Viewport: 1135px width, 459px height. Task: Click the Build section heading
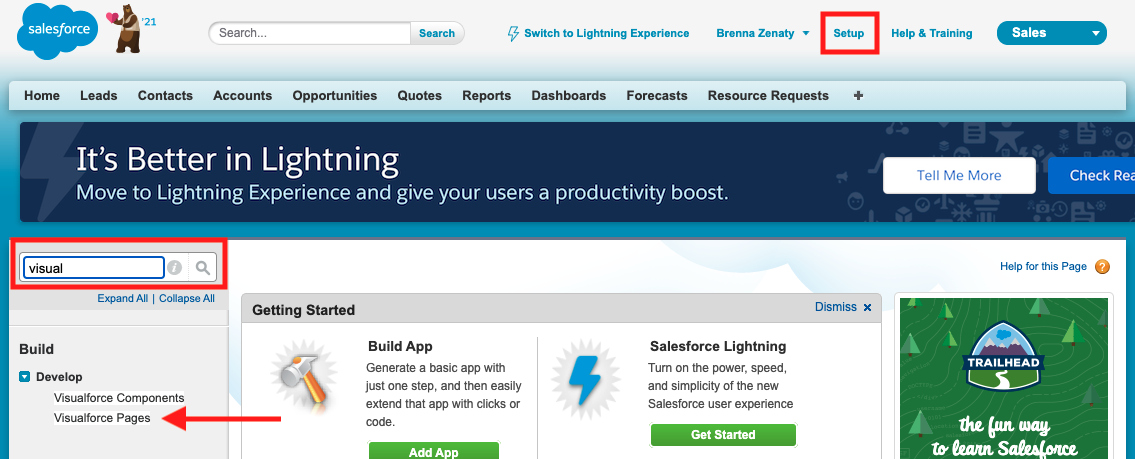(36, 349)
